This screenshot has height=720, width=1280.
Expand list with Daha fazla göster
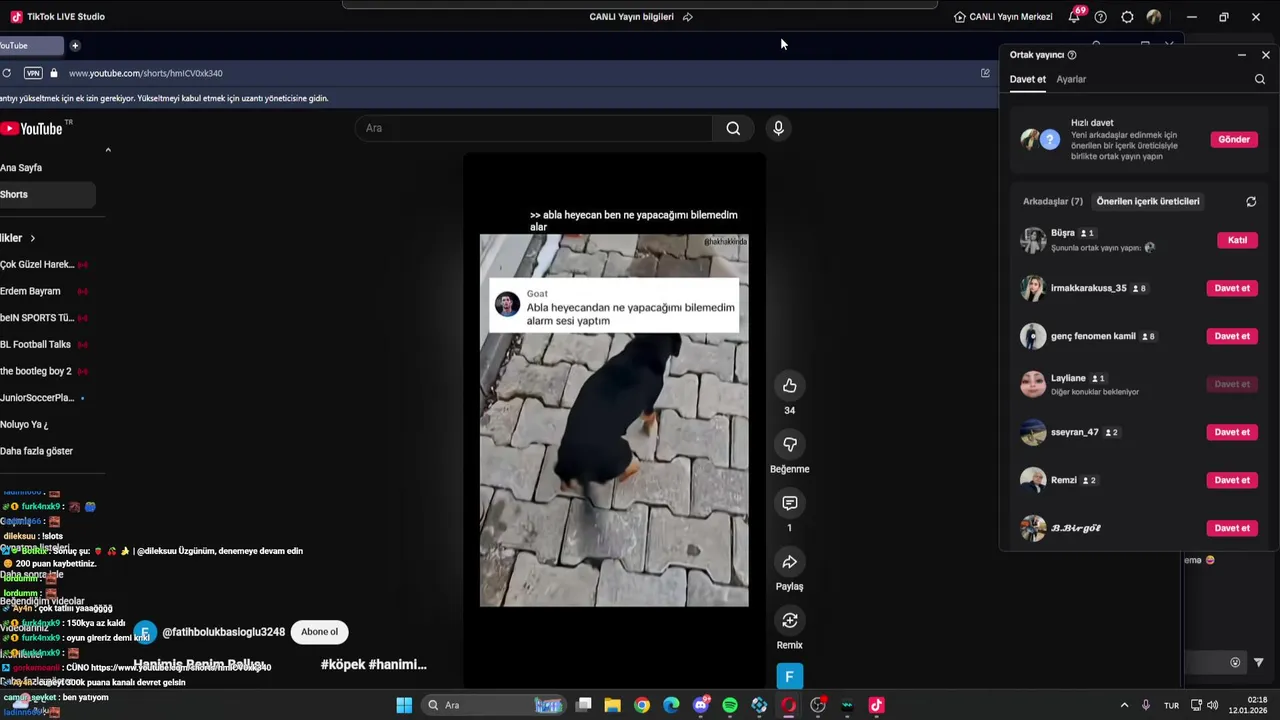point(37,451)
